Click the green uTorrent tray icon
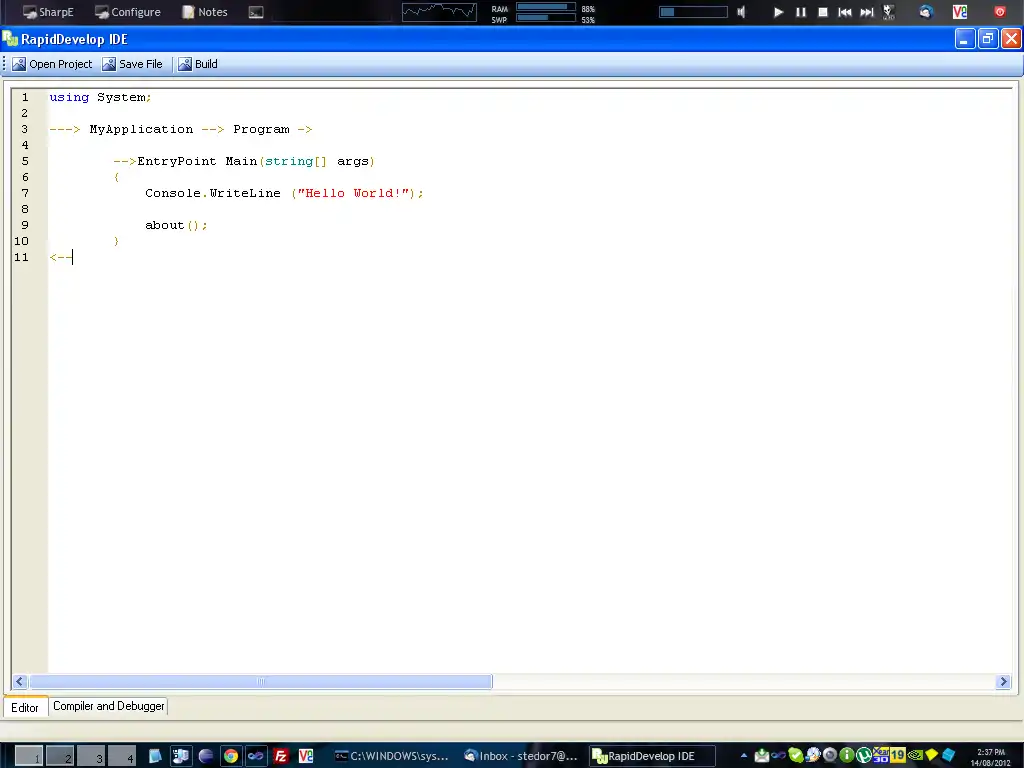Image resolution: width=1024 pixels, height=768 pixels. click(863, 756)
